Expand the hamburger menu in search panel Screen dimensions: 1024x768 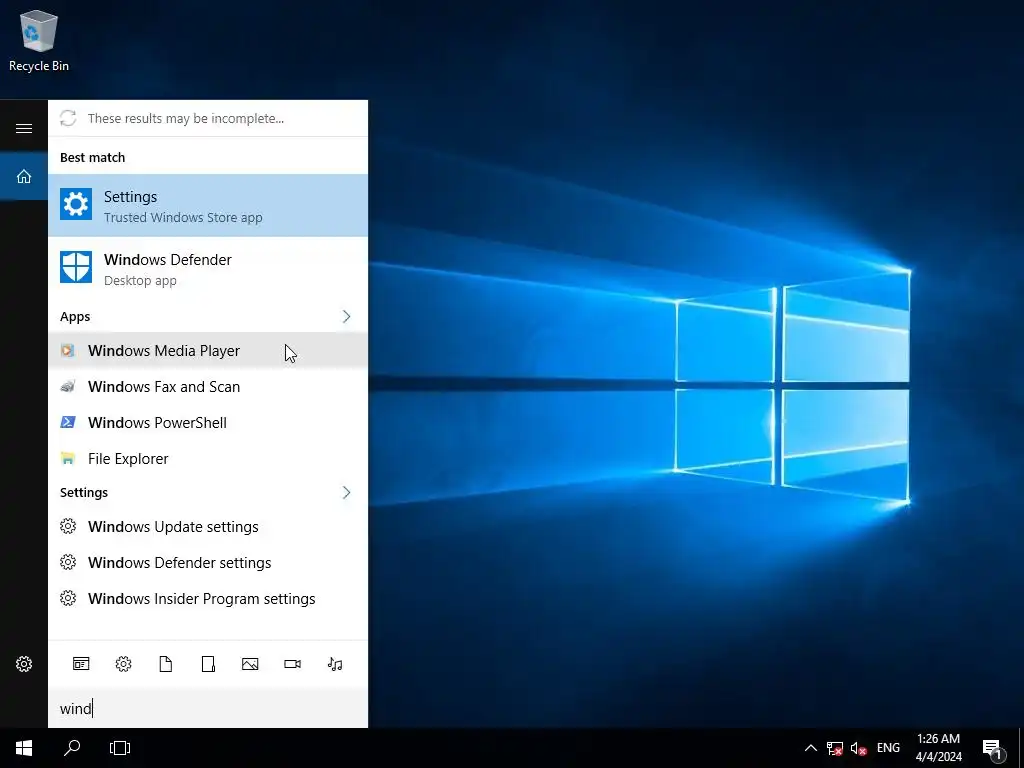coord(24,128)
